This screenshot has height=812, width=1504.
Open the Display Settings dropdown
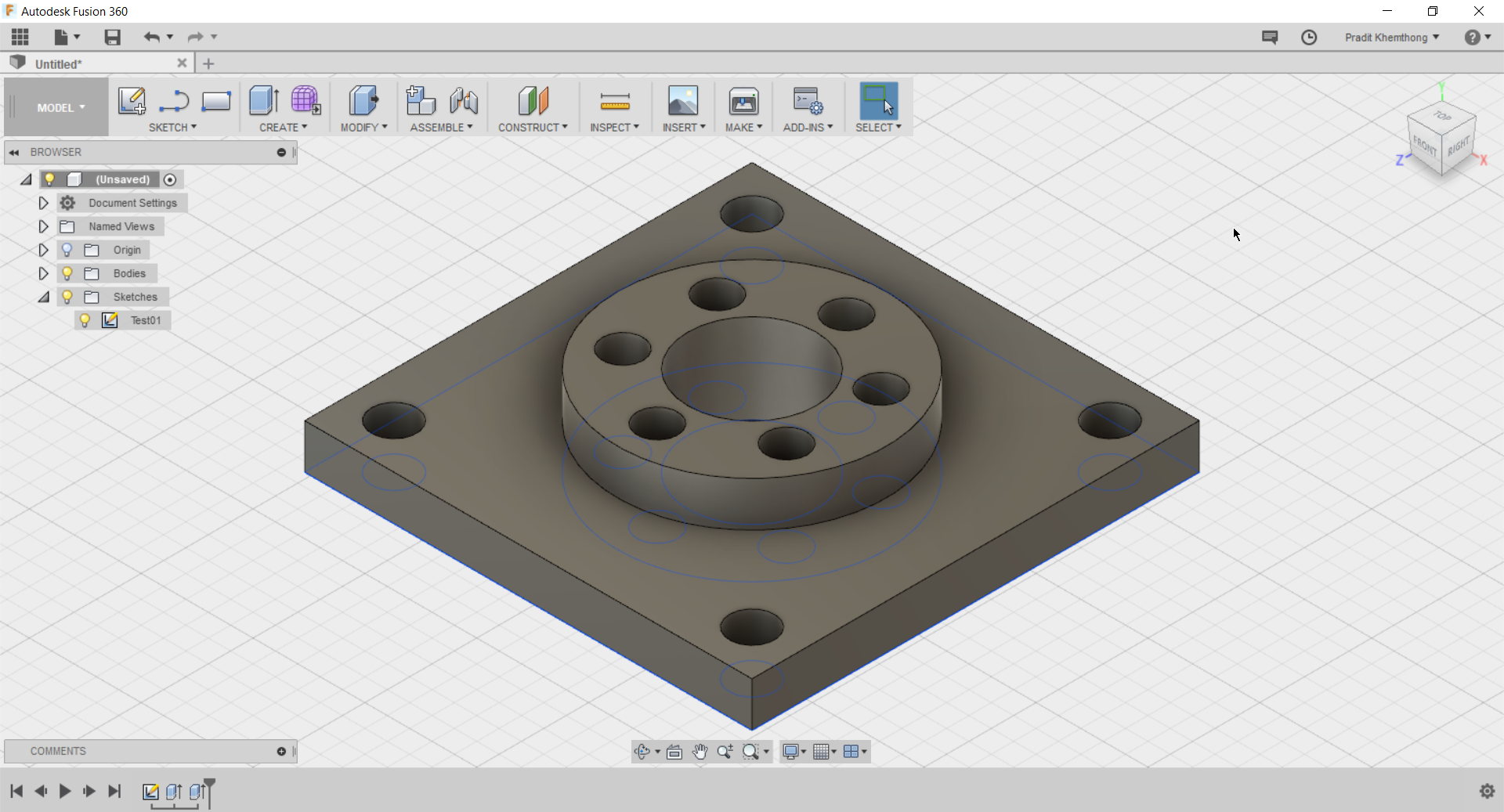tap(794, 751)
